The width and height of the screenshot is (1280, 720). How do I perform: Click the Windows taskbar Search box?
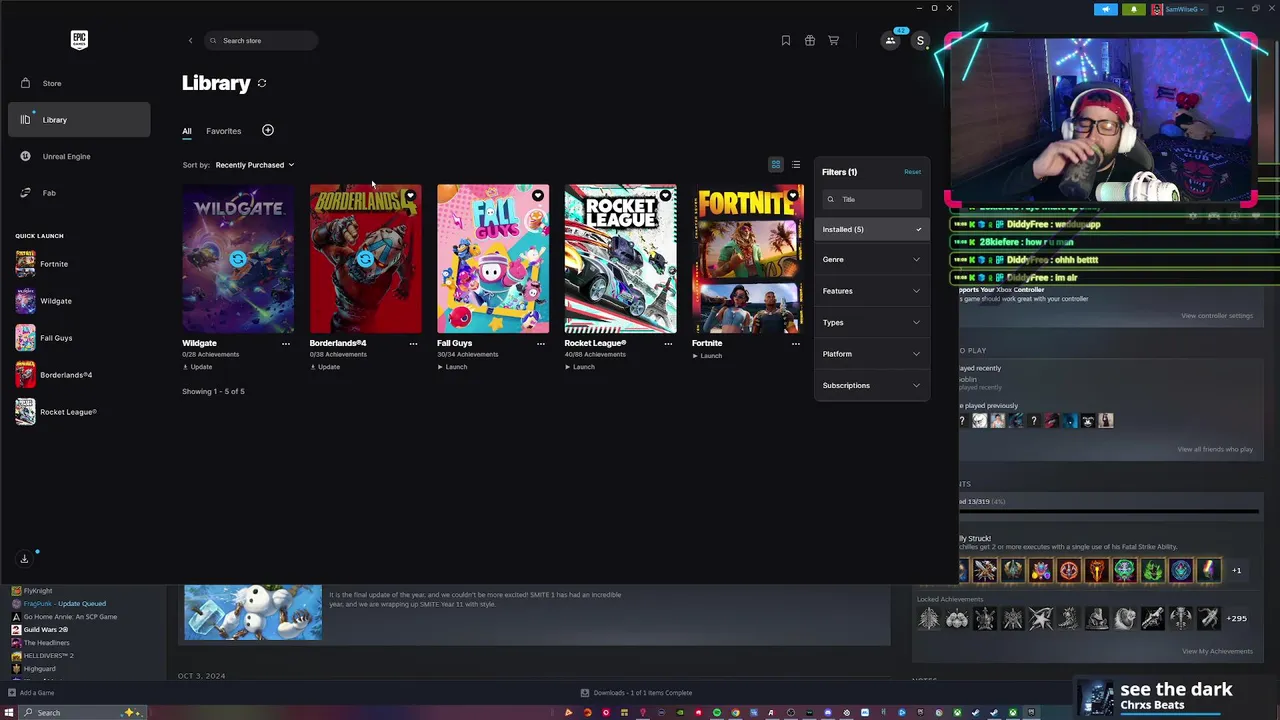(x=84, y=713)
